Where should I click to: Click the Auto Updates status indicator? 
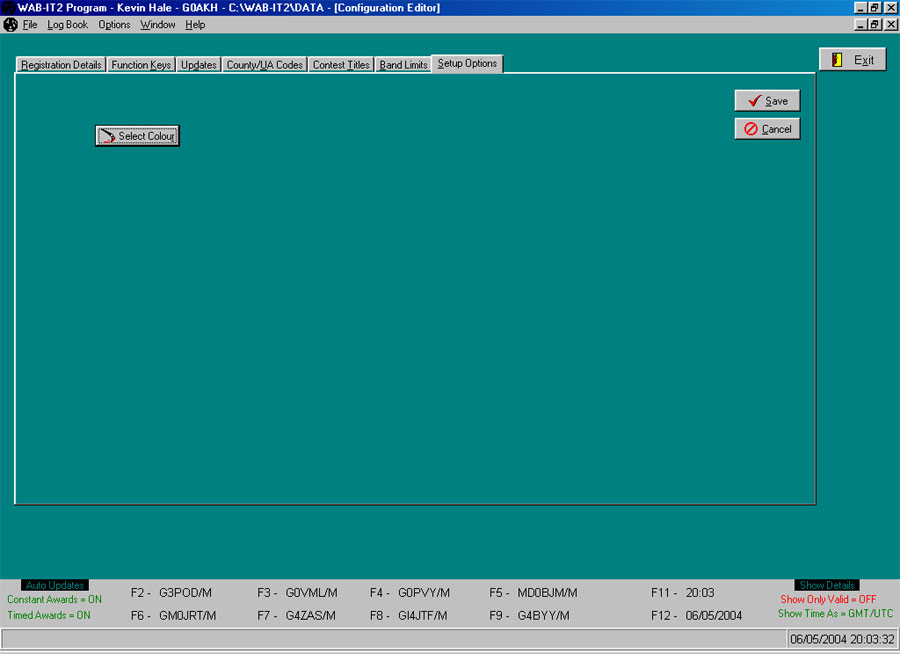(54, 584)
